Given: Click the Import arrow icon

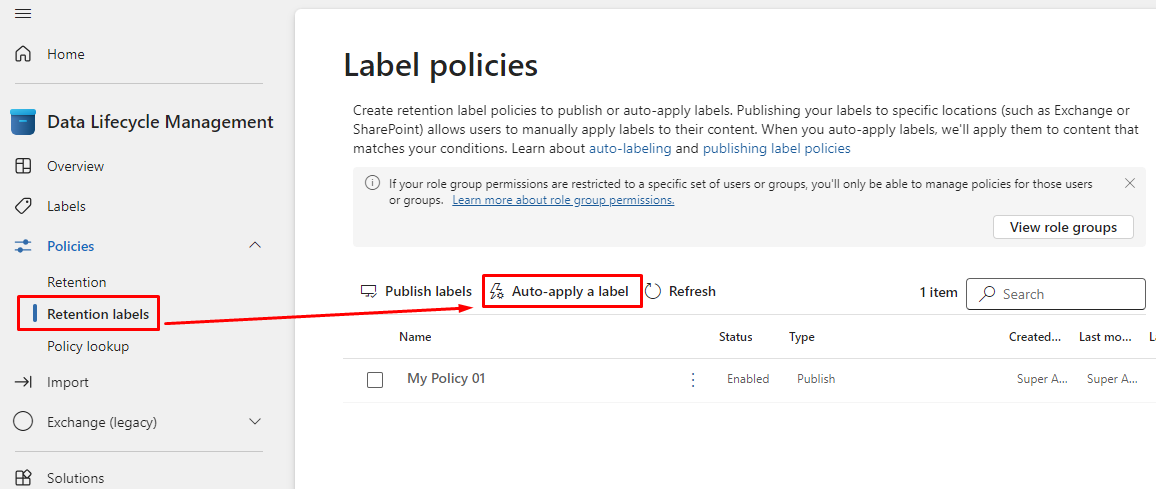Looking at the screenshot, I should (x=23, y=382).
